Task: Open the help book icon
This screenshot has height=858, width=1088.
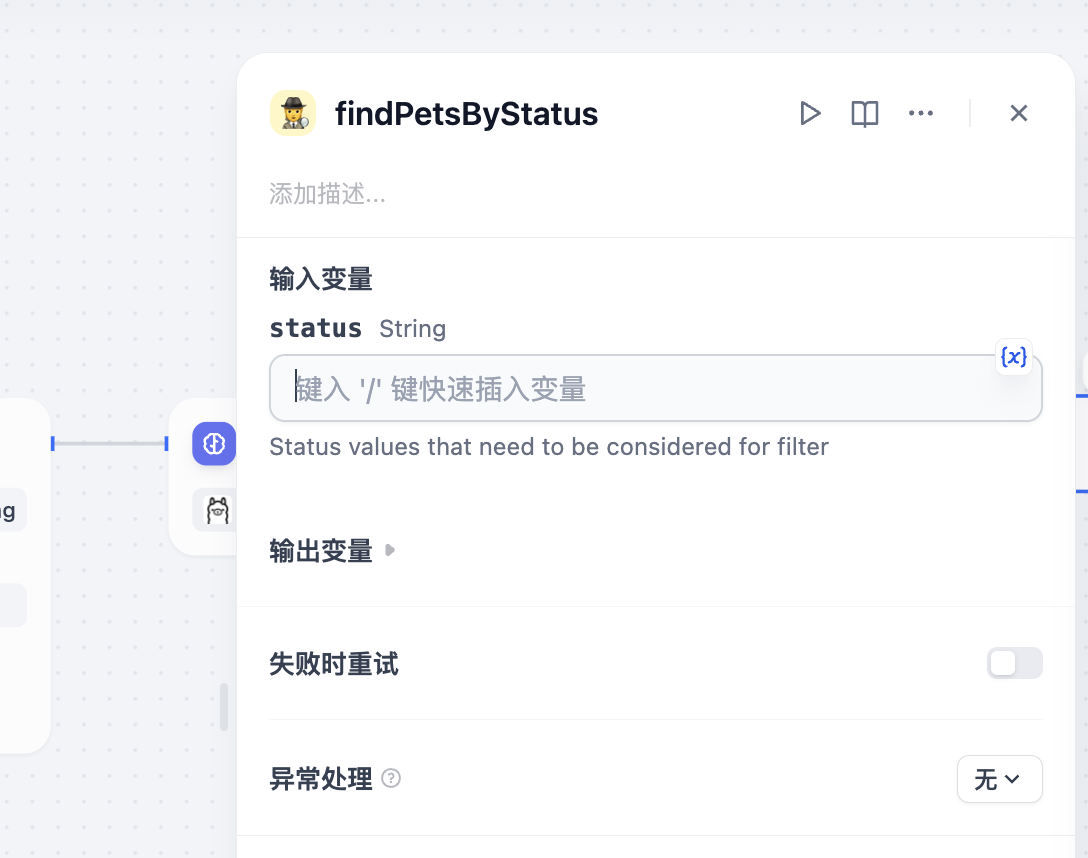Action: [x=865, y=114]
